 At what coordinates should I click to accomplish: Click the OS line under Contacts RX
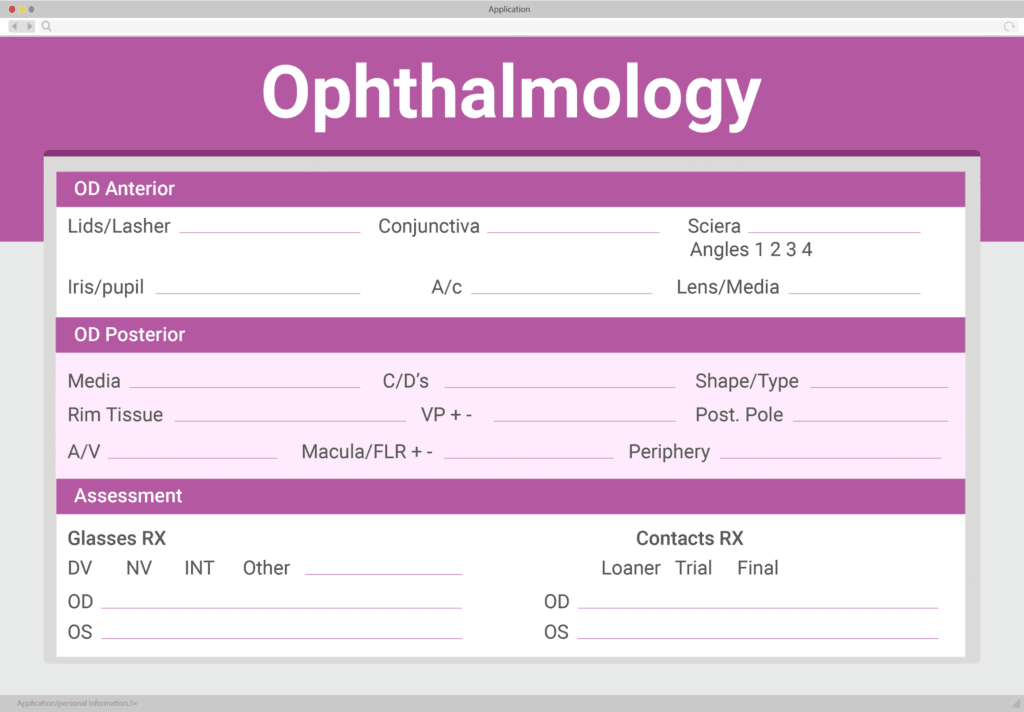pyautogui.click(x=760, y=633)
